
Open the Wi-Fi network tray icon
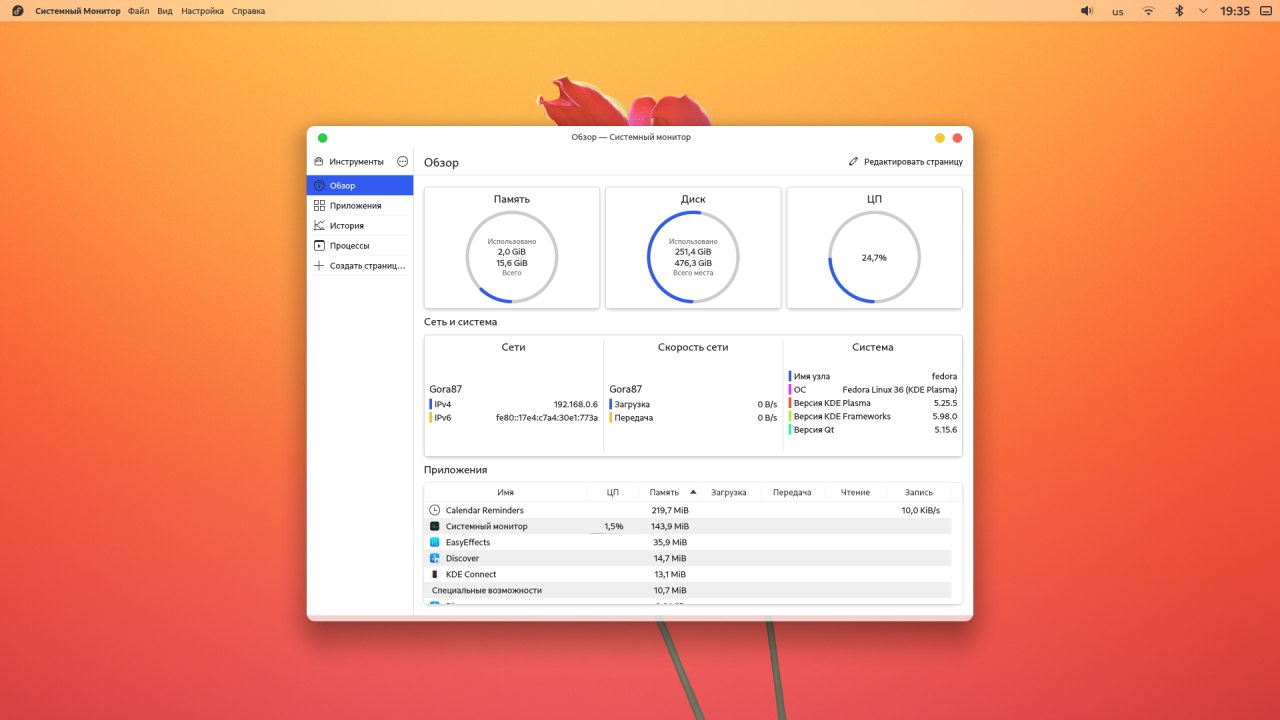click(1148, 11)
